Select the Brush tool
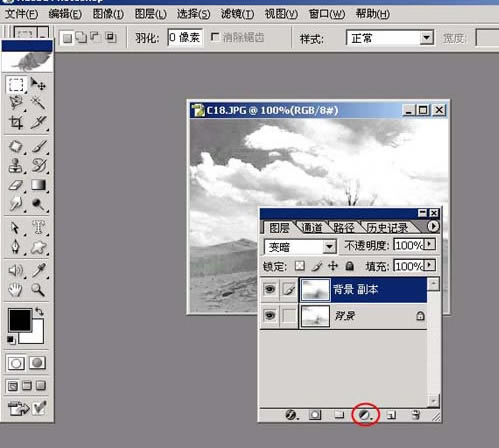This screenshot has width=499, height=448. tap(38, 147)
